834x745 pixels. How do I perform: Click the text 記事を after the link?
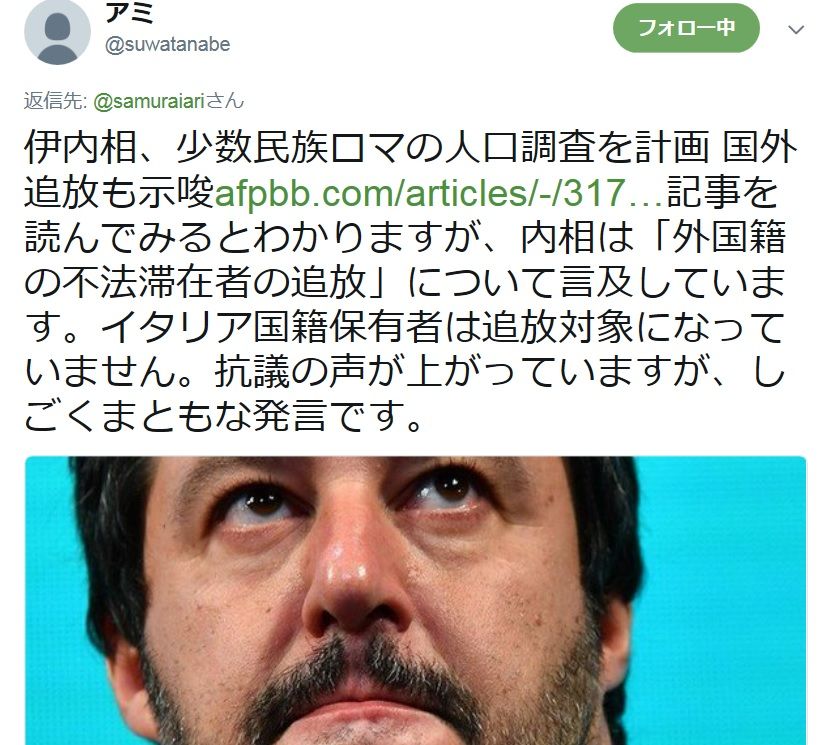[722, 192]
